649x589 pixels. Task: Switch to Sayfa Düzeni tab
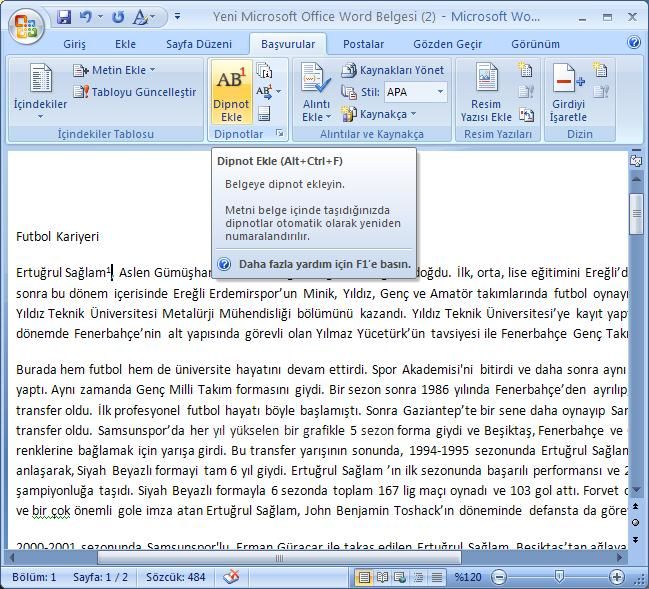click(x=199, y=44)
